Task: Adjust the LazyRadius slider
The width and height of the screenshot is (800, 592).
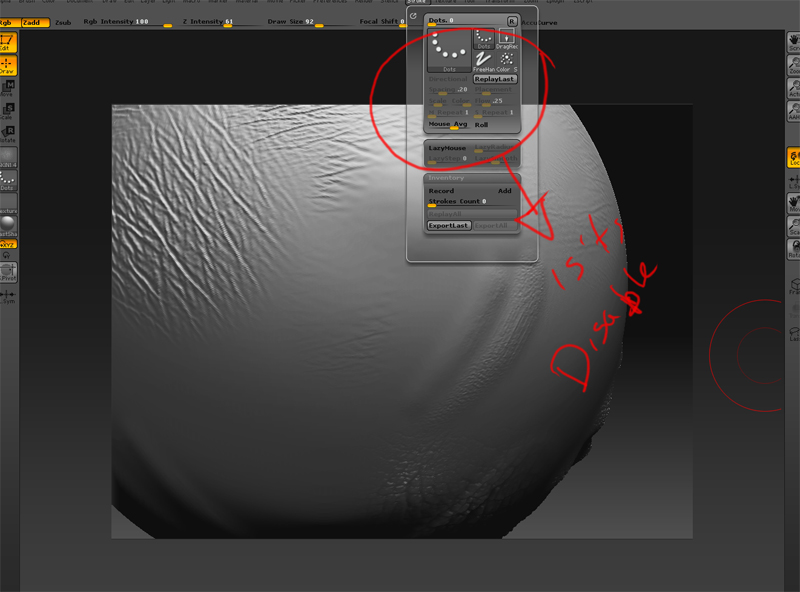Action: pyautogui.click(x=495, y=148)
